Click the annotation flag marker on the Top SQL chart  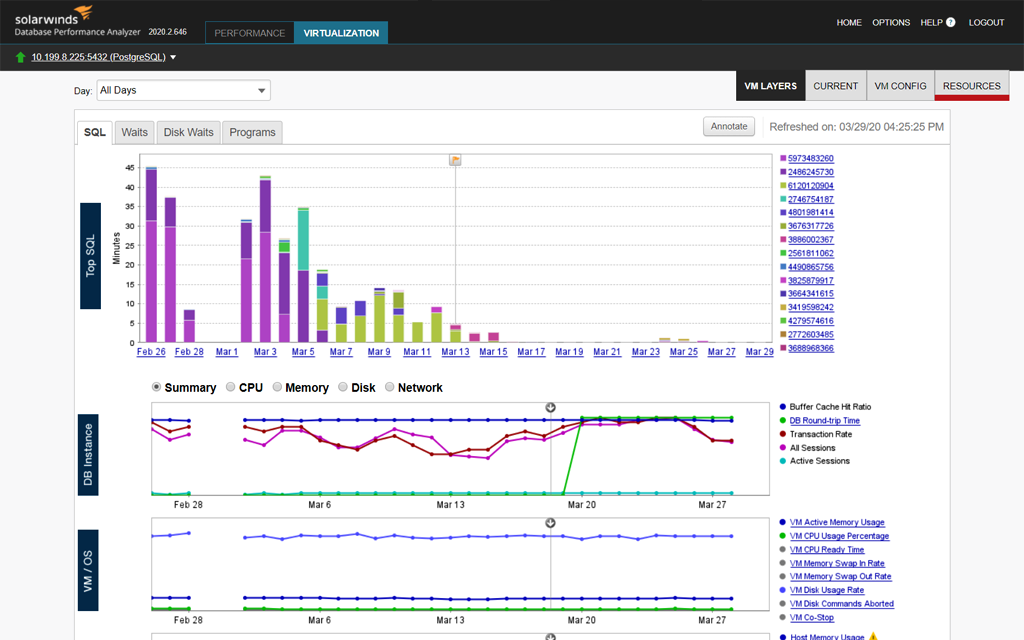click(x=455, y=159)
